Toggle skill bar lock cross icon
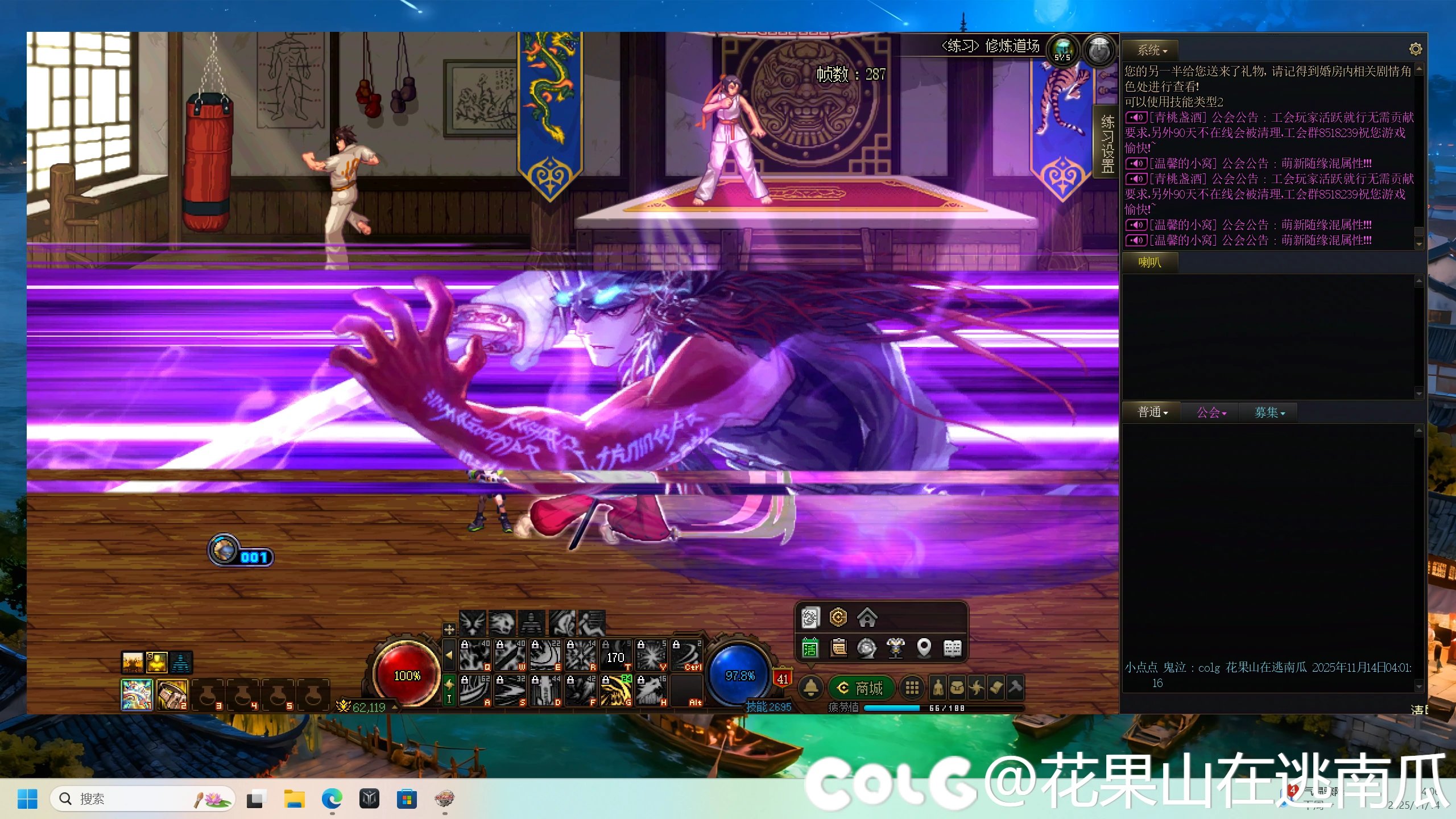 click(x=449, y=629)
